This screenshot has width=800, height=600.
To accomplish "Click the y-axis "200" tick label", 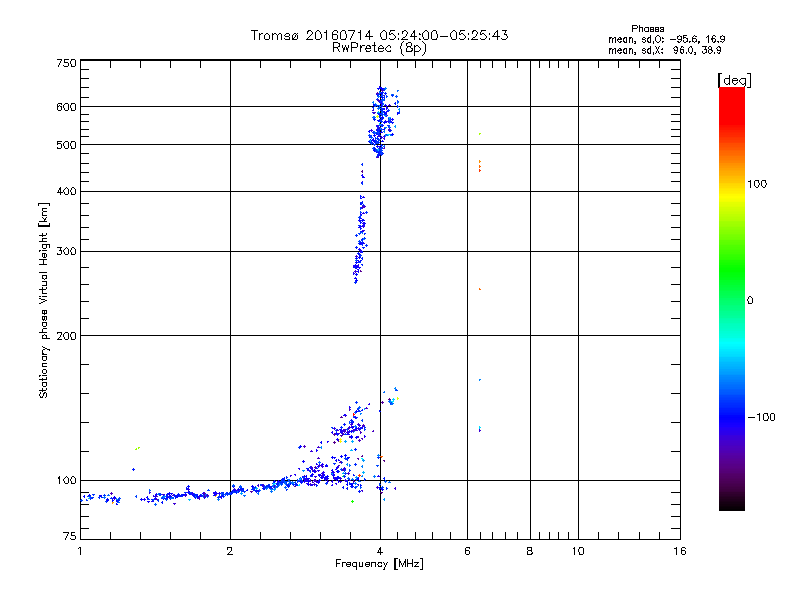I will click(66, 336).
